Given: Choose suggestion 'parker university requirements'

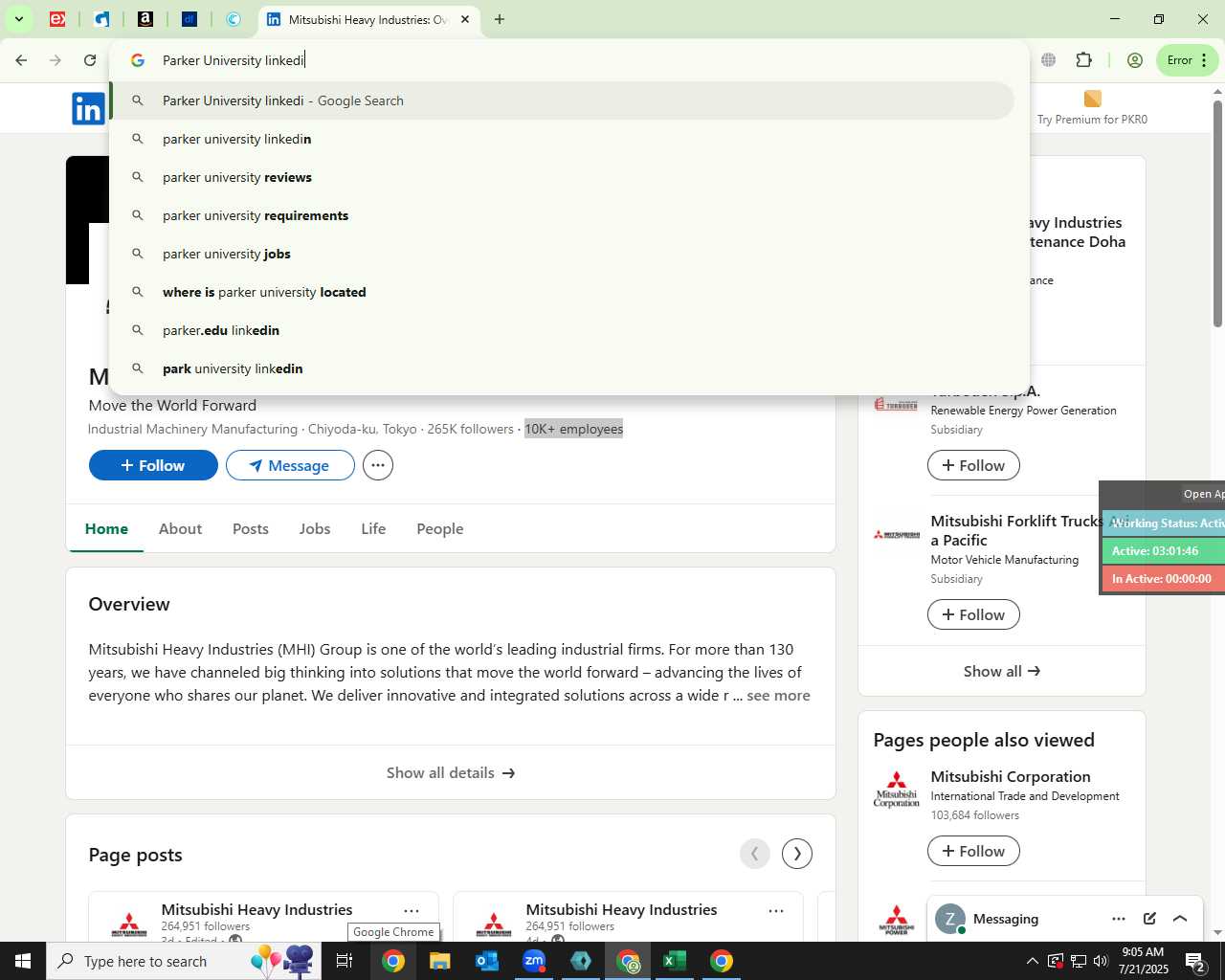Looking at the screenshot, I should pyautogui.click(x=562, y=215).
